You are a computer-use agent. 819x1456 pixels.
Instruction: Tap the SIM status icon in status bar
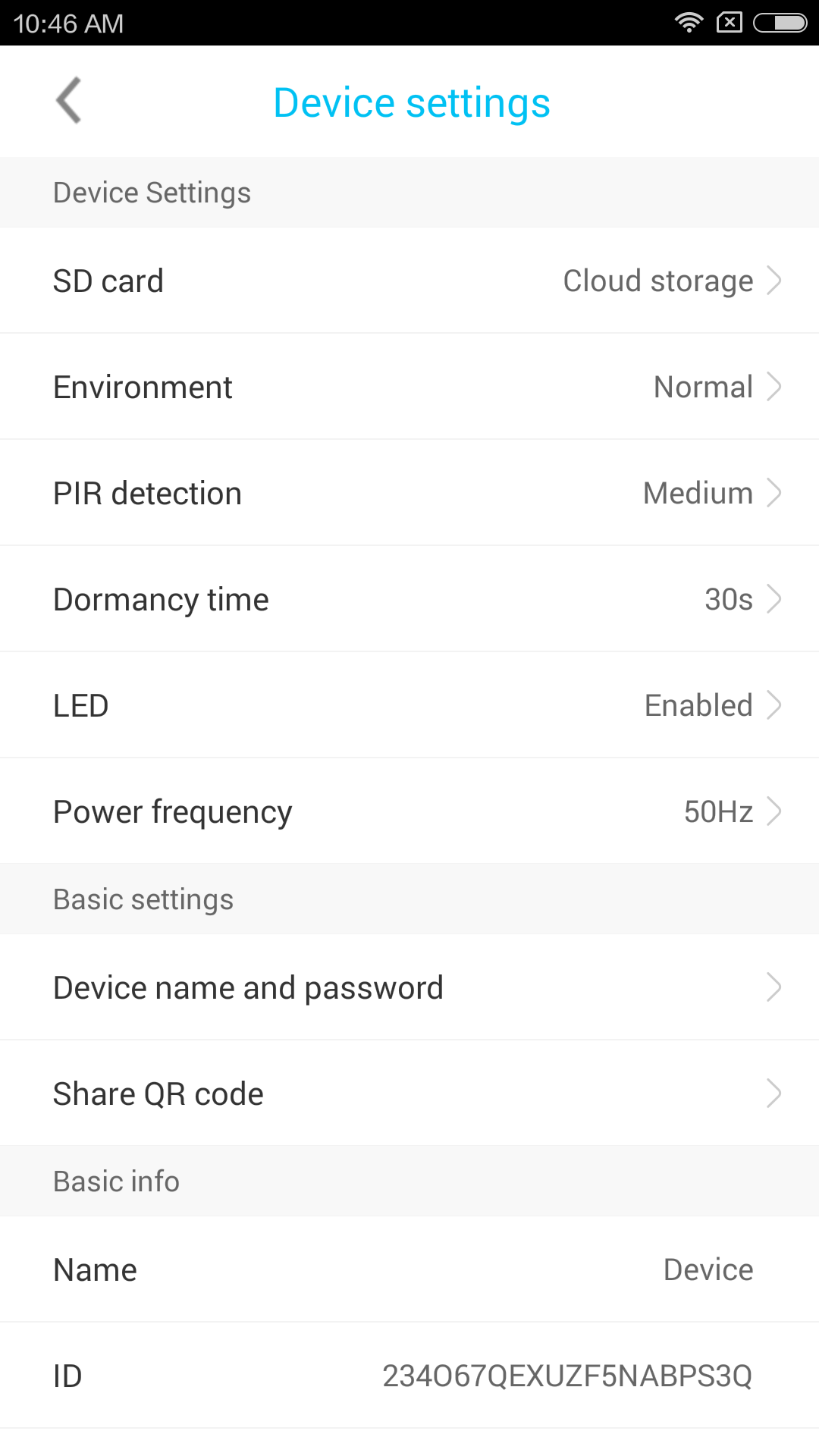coord(729,23)
